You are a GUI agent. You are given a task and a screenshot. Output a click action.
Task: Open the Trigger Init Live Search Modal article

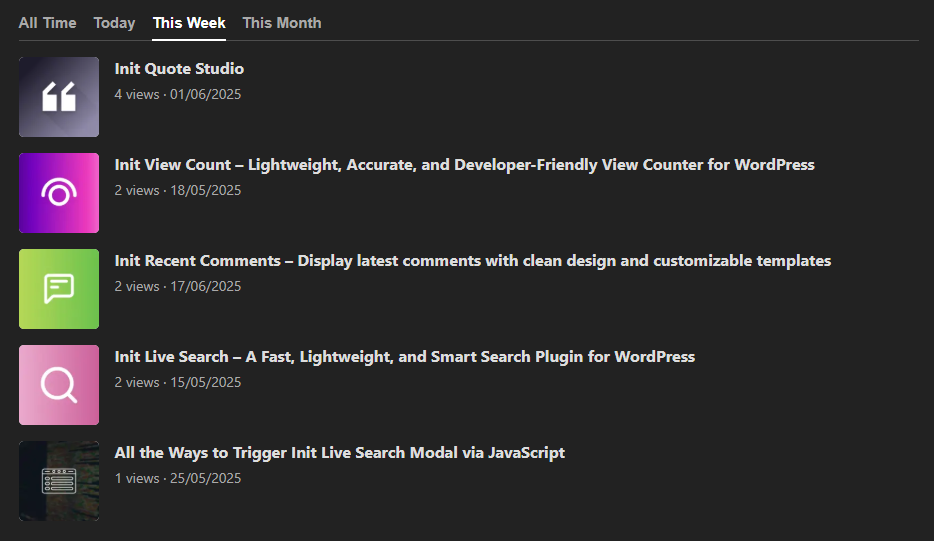[x=339, y=453]
